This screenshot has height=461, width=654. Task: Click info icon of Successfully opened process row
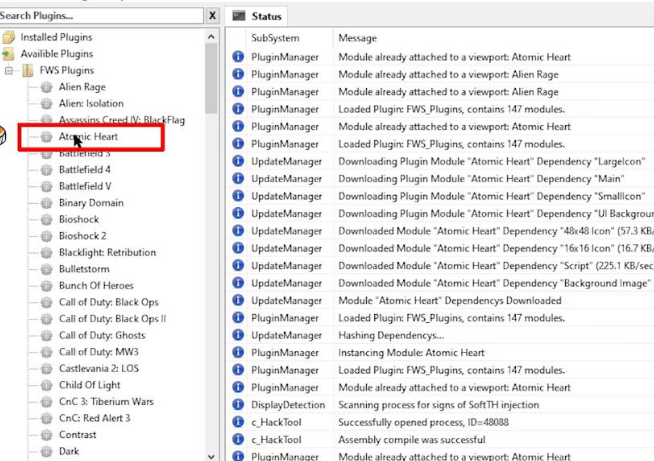[x=238, y=422]
